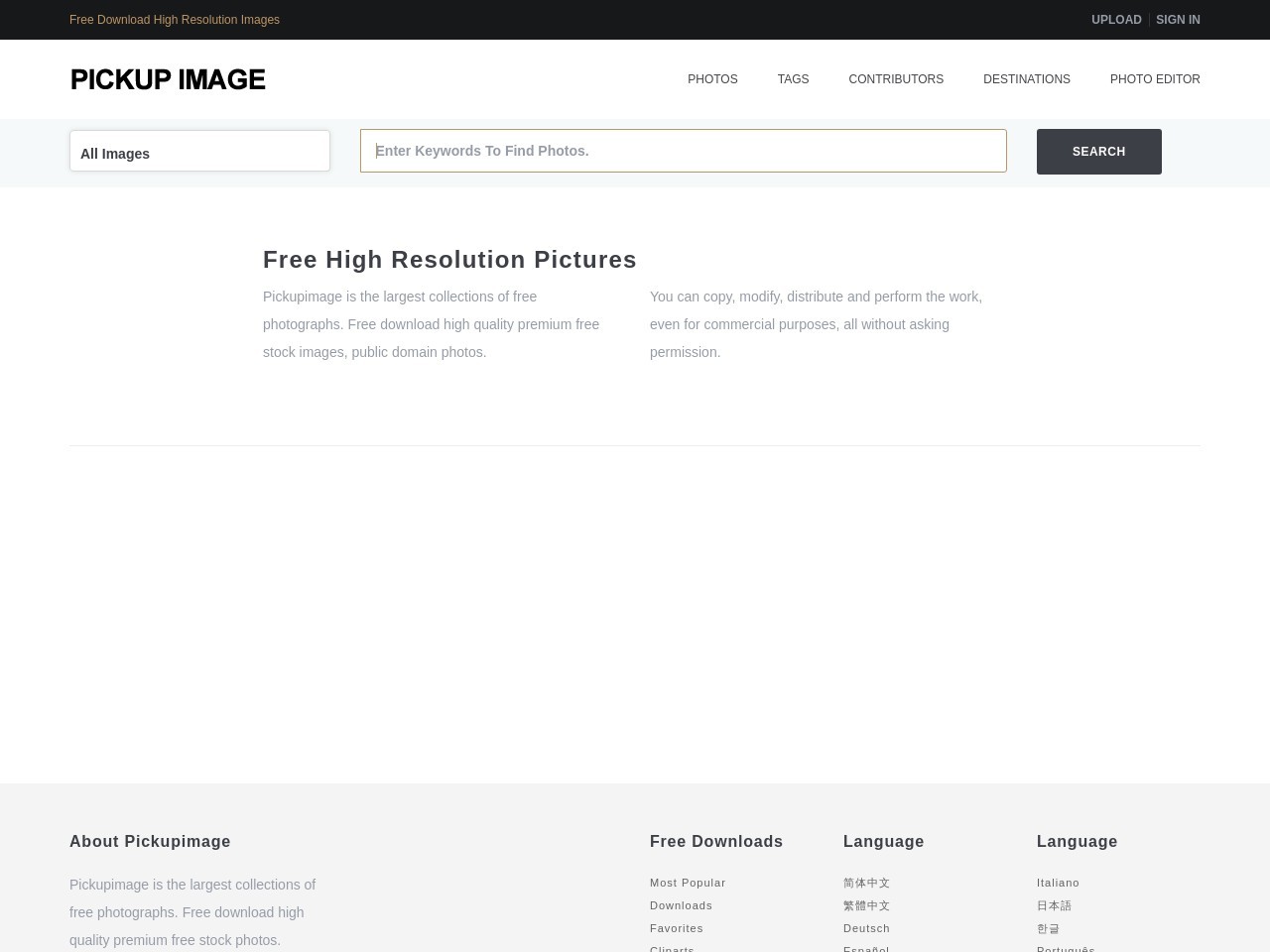Switch language to 日本語
1270x952 pixels.
1054,905
